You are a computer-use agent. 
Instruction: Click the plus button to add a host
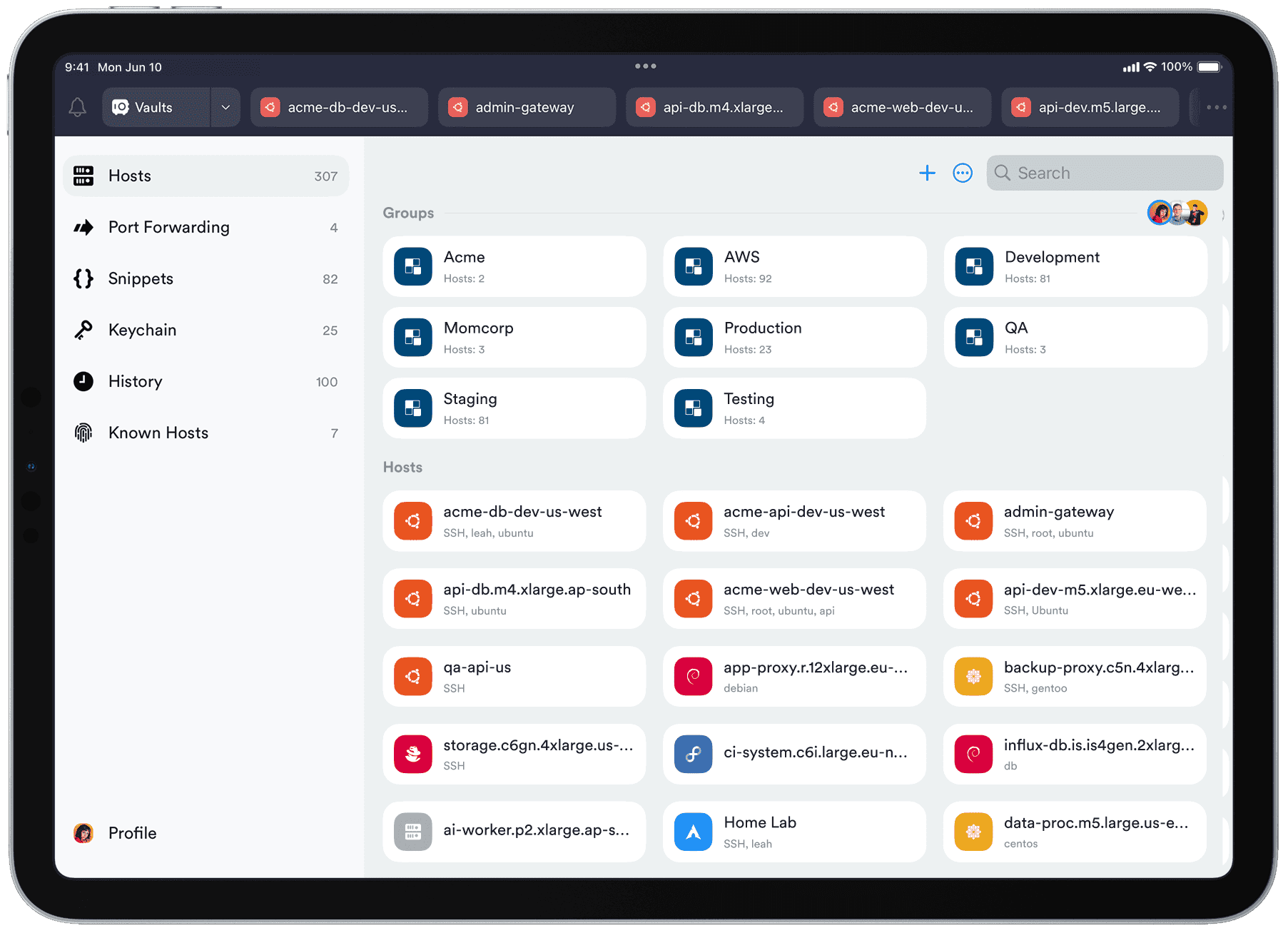[927, 173]
